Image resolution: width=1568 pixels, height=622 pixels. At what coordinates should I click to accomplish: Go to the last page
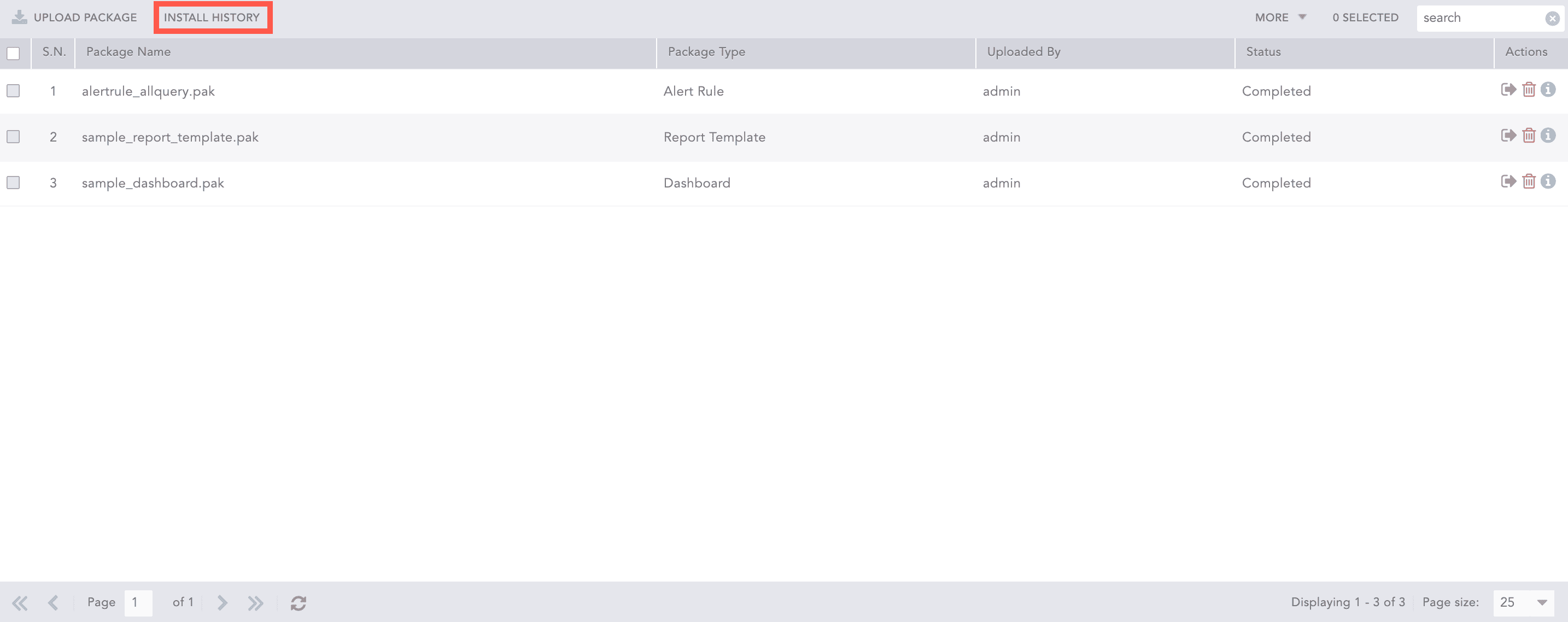coord(256,602)
